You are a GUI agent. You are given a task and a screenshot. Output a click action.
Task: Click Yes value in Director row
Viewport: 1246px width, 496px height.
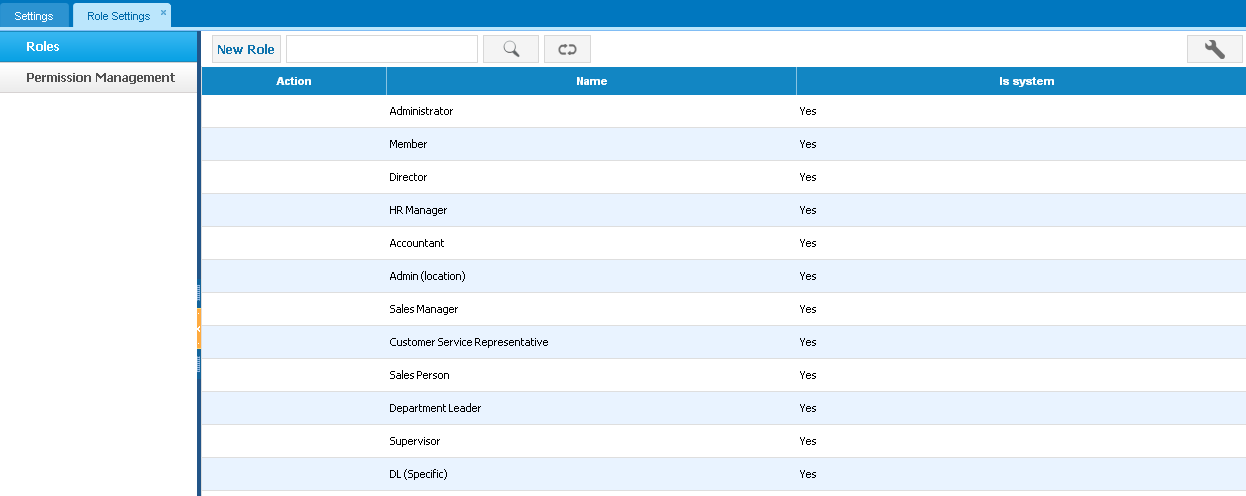[808, 177]
